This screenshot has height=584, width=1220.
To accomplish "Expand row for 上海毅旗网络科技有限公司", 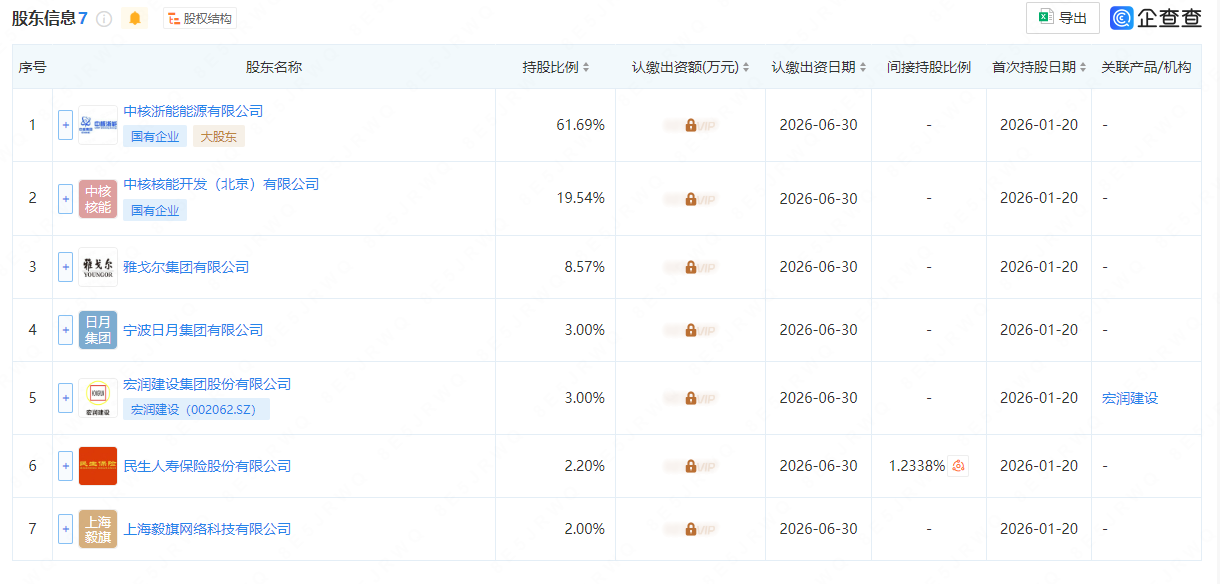I will click(66, 529).
